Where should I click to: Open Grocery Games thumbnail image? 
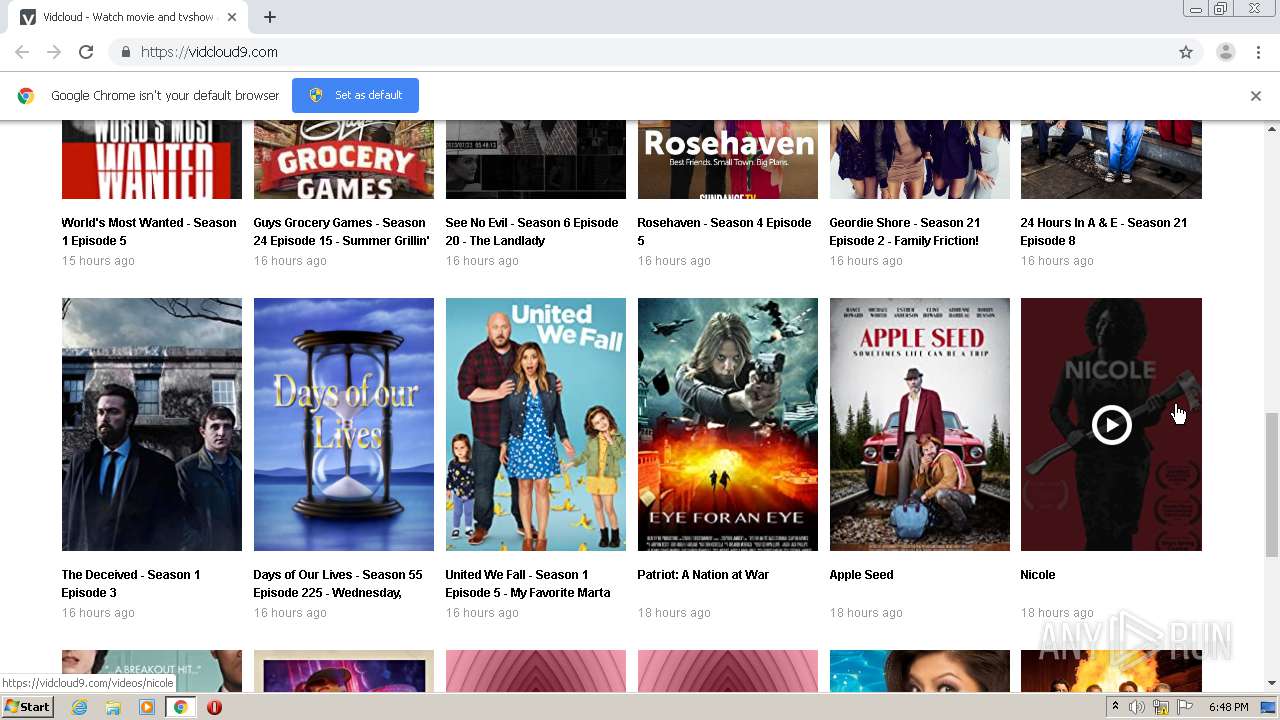point(344,159)
